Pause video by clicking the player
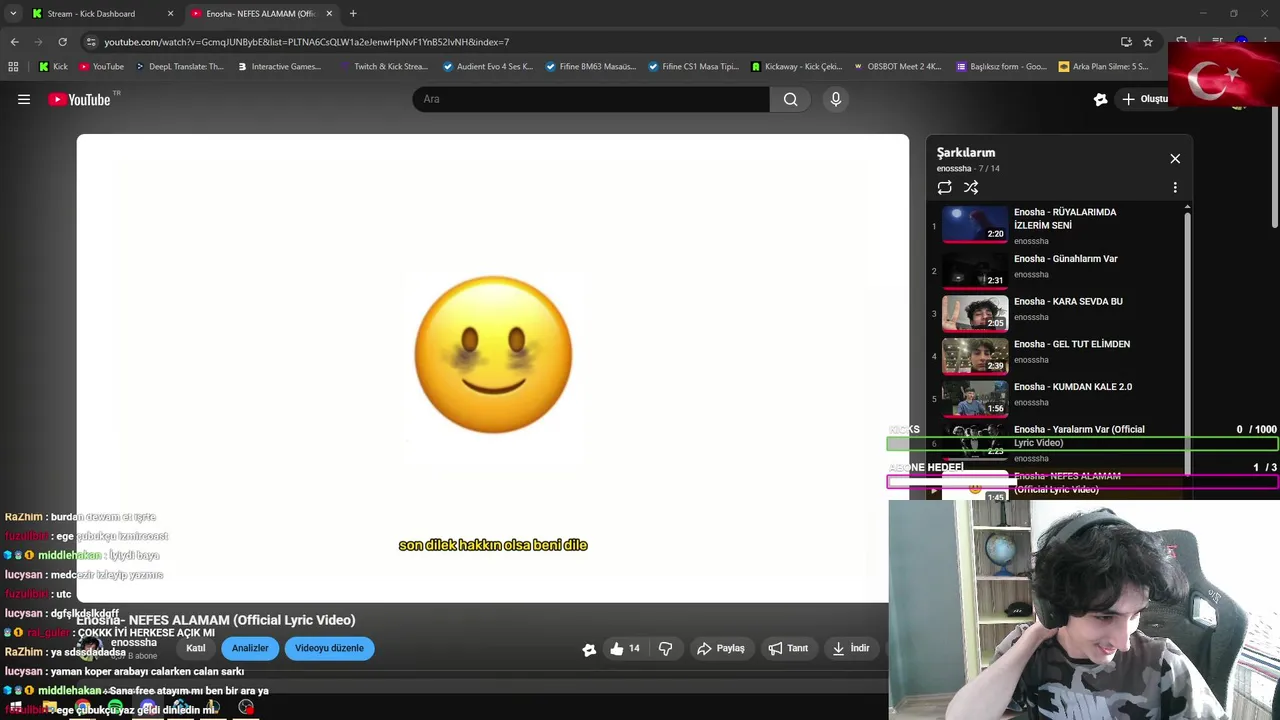The height and width of the screenshot is (720, 1280). 492,368
